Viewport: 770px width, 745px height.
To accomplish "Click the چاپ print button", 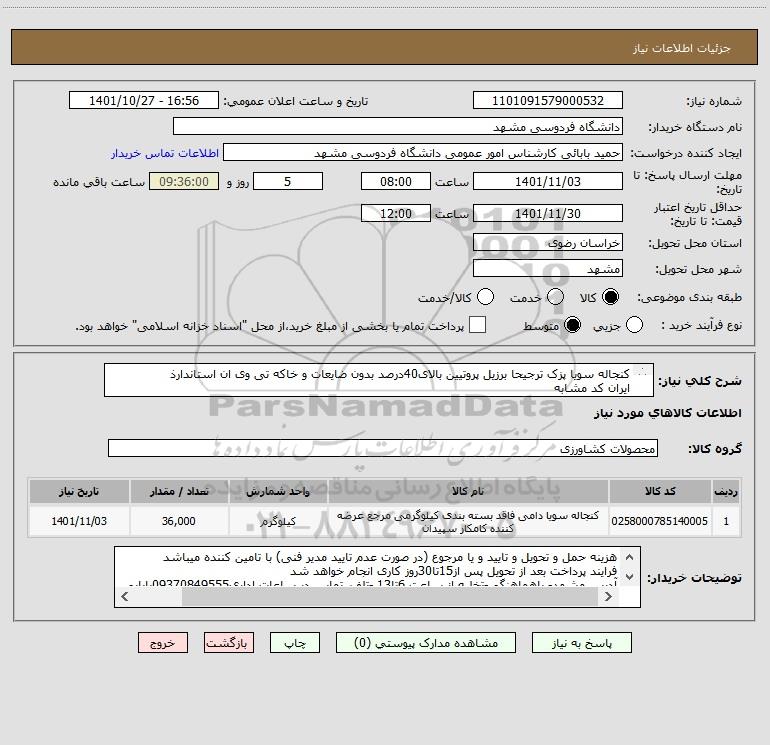I will 295,643.
